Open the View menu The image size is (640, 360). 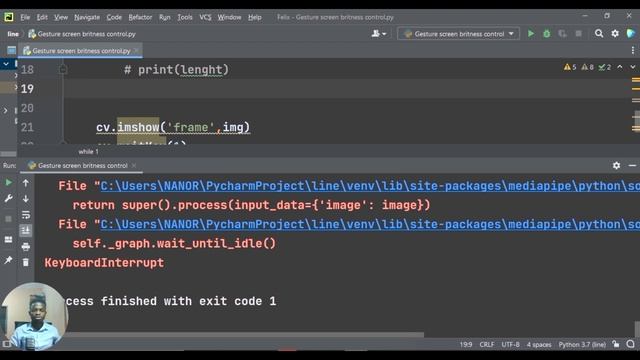61,17
